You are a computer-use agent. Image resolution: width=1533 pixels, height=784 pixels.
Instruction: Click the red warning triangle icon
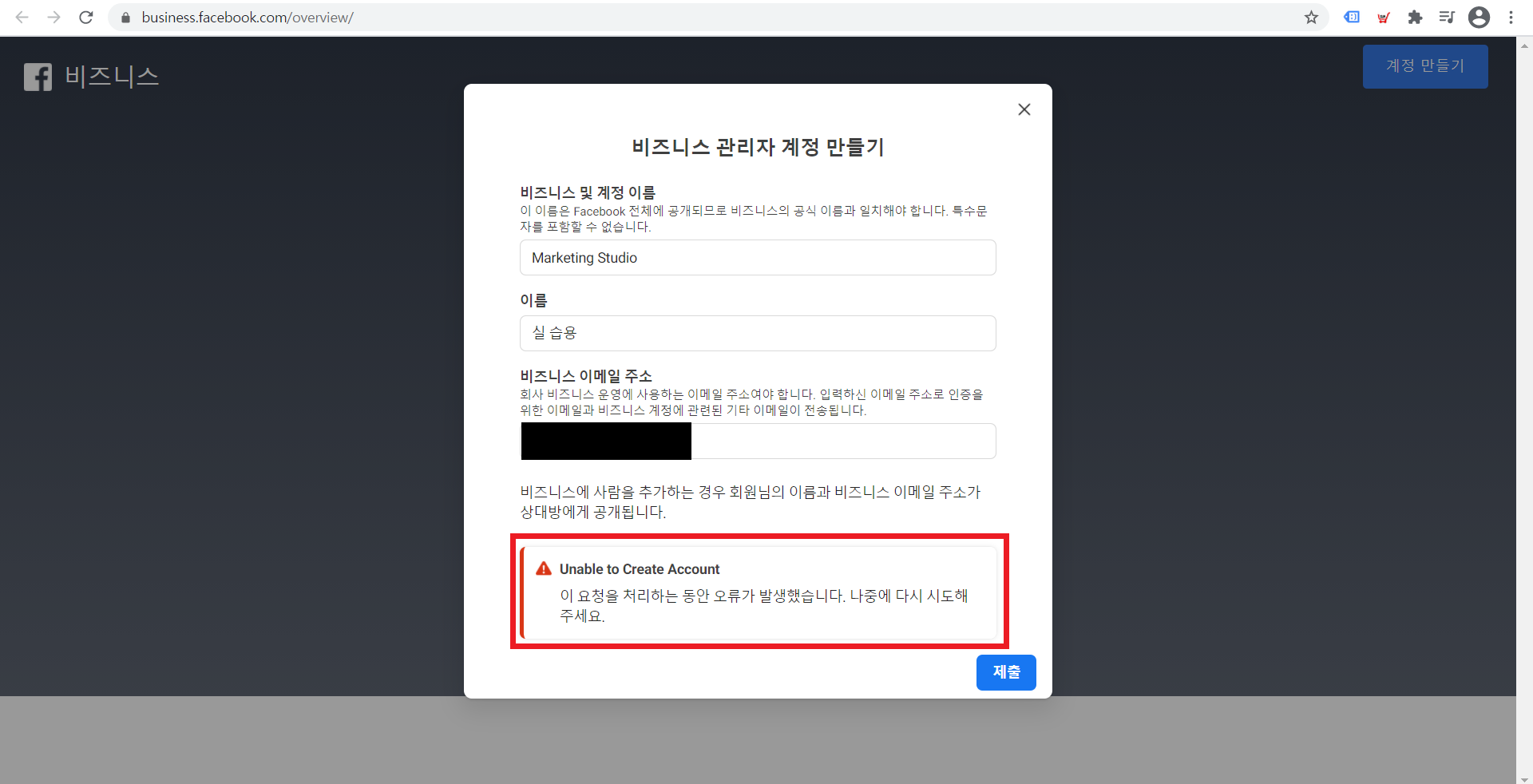pos(544,568)
